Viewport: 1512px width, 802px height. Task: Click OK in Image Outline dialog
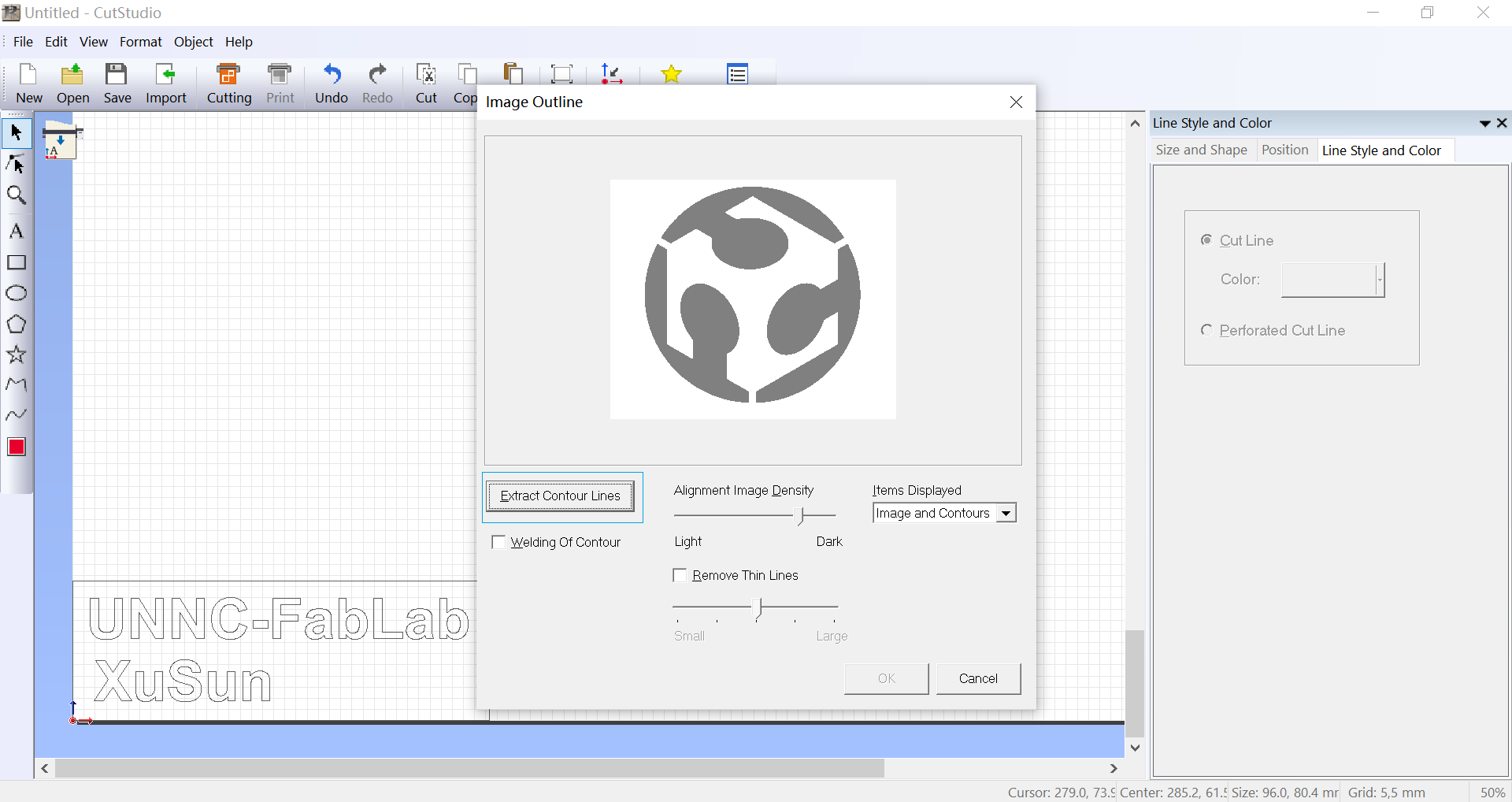tap(887, 678)
